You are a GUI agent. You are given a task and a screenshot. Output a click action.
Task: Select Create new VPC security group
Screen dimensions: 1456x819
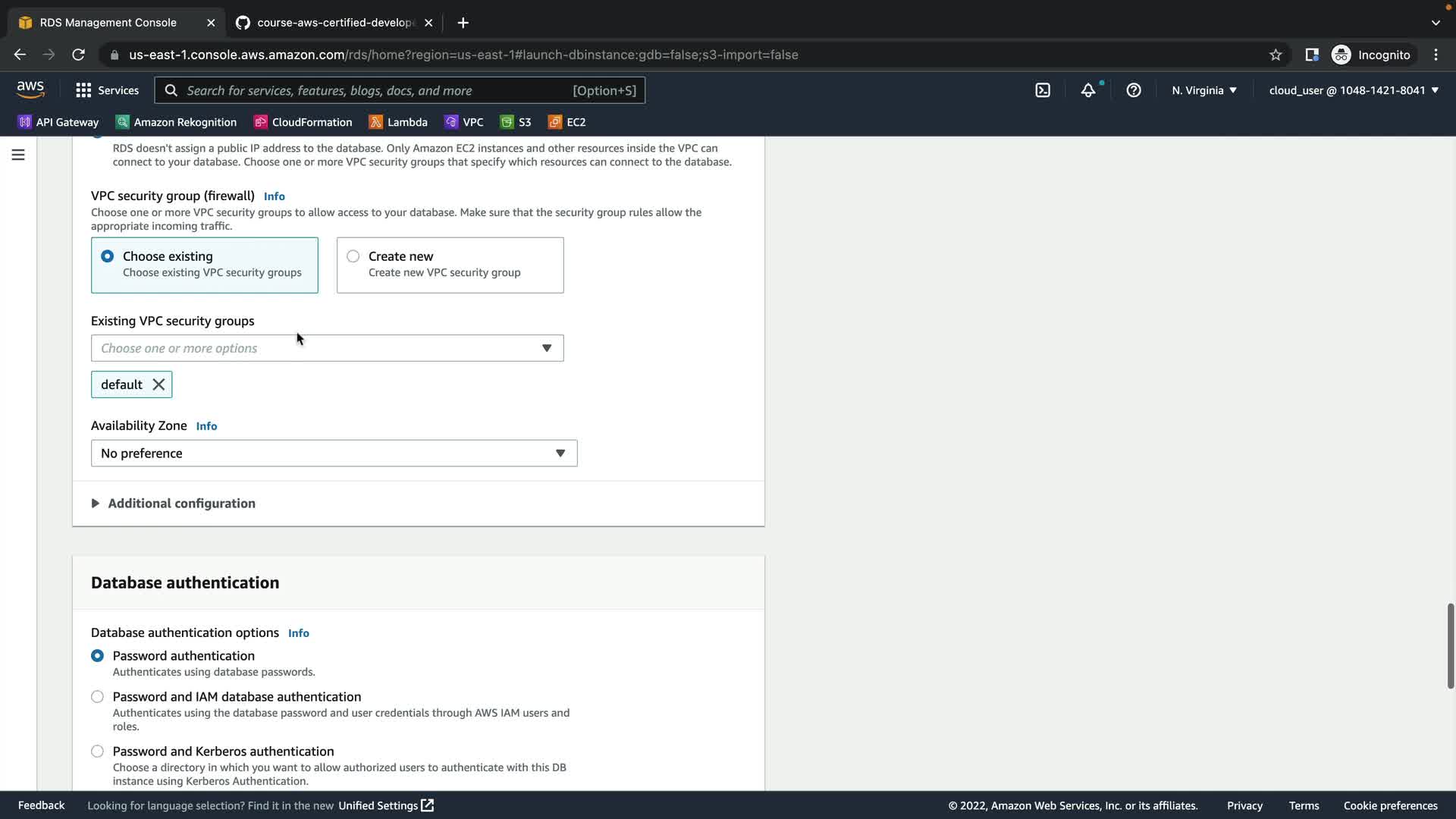[353, 256]
